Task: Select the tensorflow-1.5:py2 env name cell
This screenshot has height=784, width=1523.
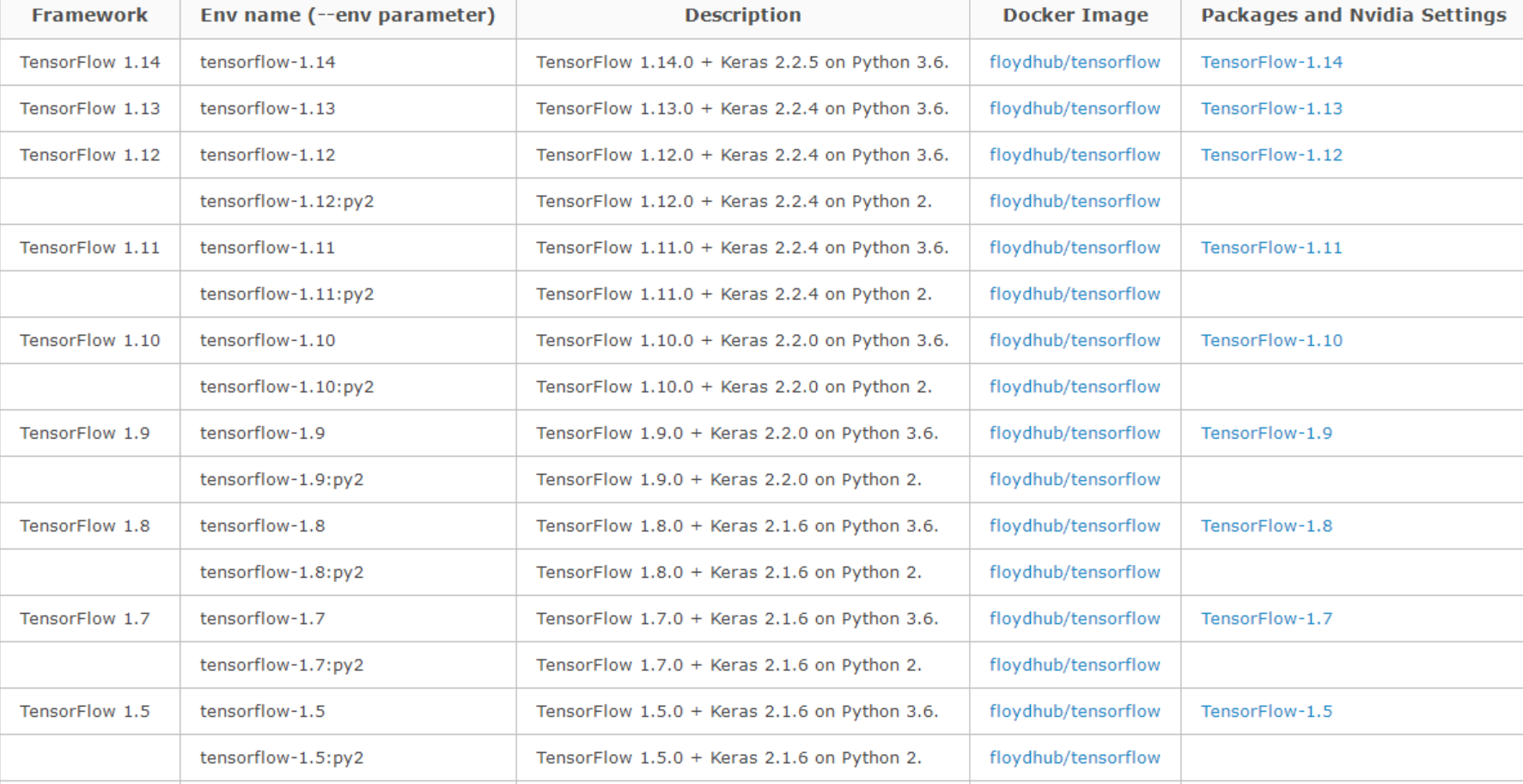Action: (x=348, y=757)
